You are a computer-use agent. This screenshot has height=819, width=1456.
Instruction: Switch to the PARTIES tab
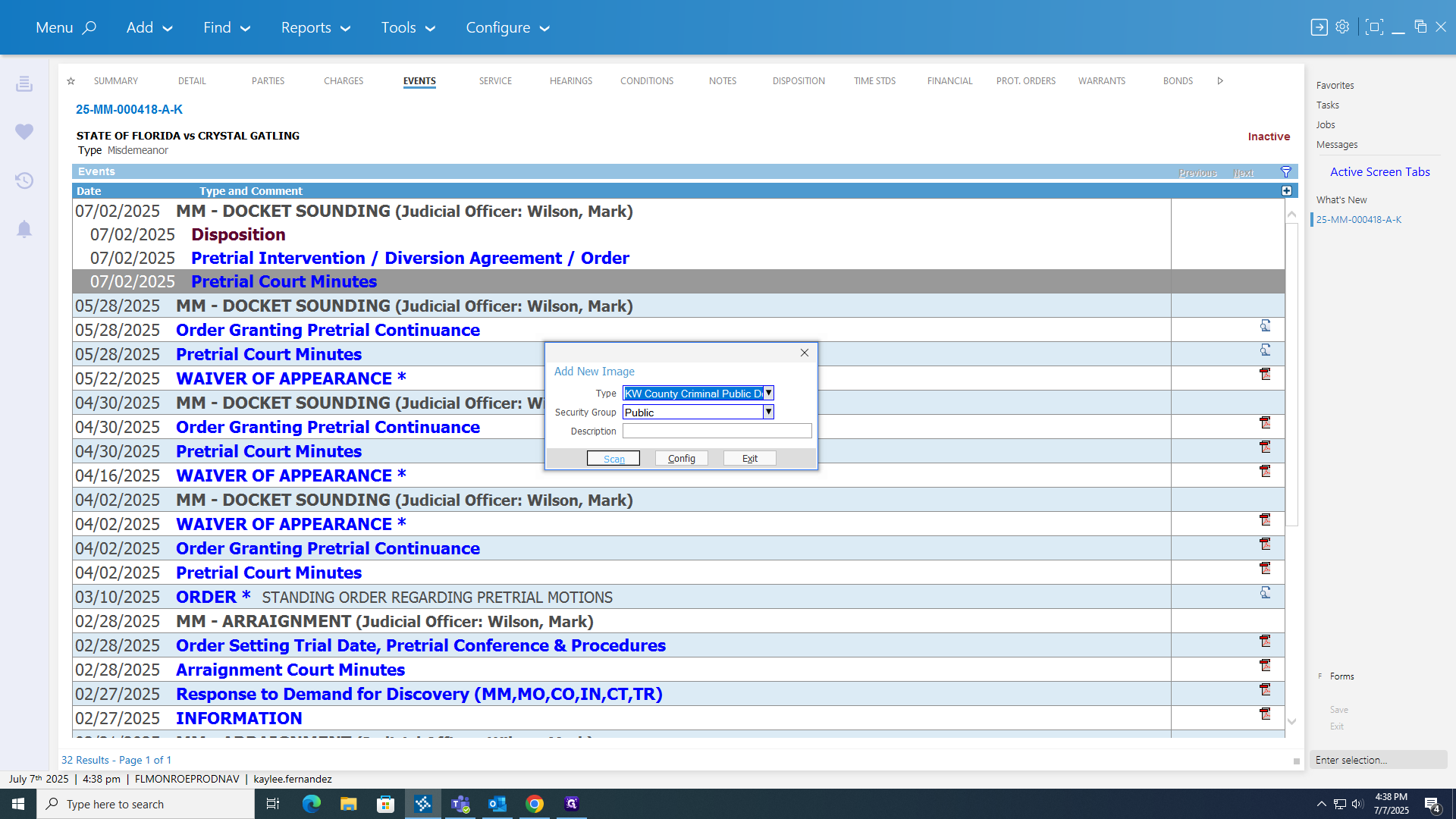click(x=268, y=81)
